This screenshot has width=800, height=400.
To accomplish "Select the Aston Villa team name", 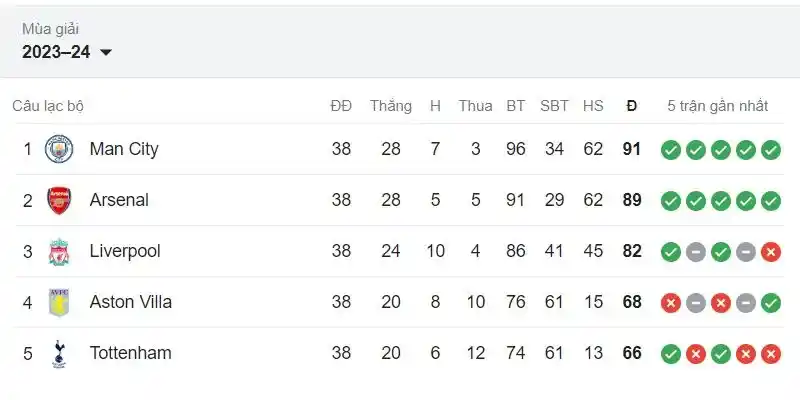I will tap(131, 302).
